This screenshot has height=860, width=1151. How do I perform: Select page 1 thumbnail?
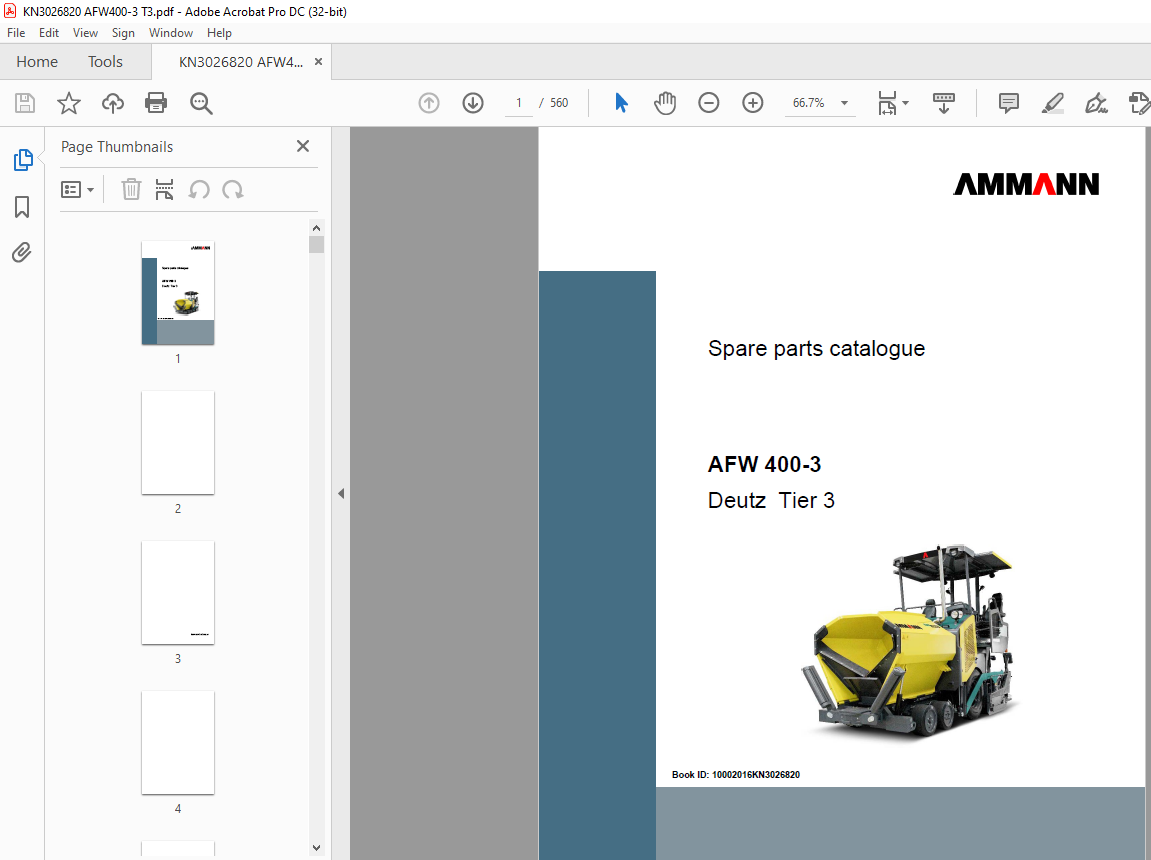click(178, 293)
